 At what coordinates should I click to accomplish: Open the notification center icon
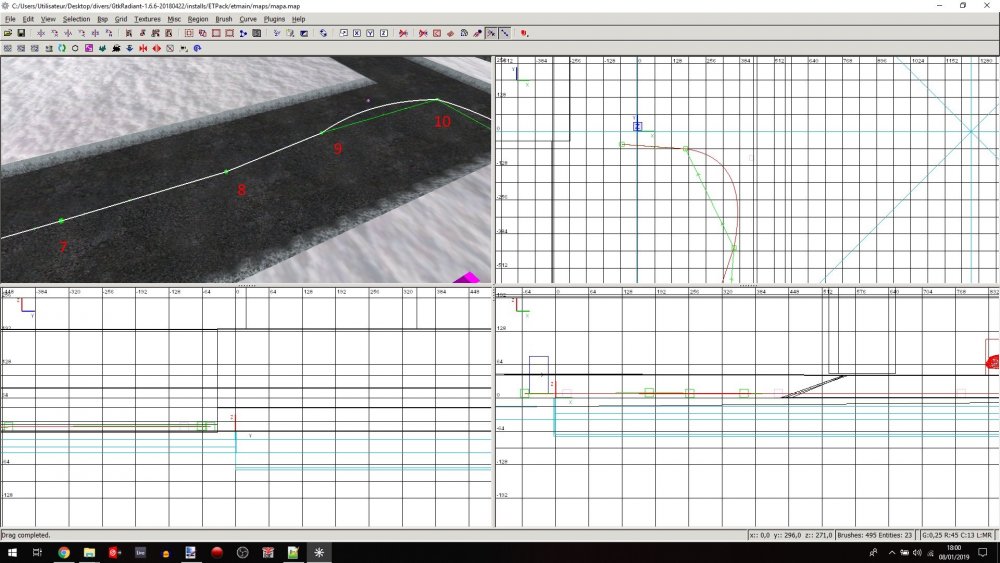click(983, 552)
